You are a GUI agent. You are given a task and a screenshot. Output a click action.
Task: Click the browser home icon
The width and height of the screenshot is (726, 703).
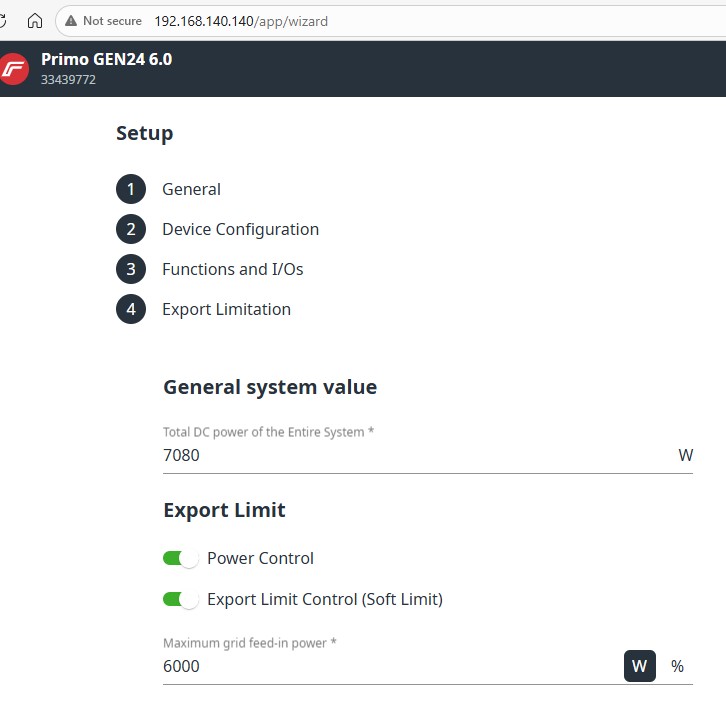(x=35, y=20)
